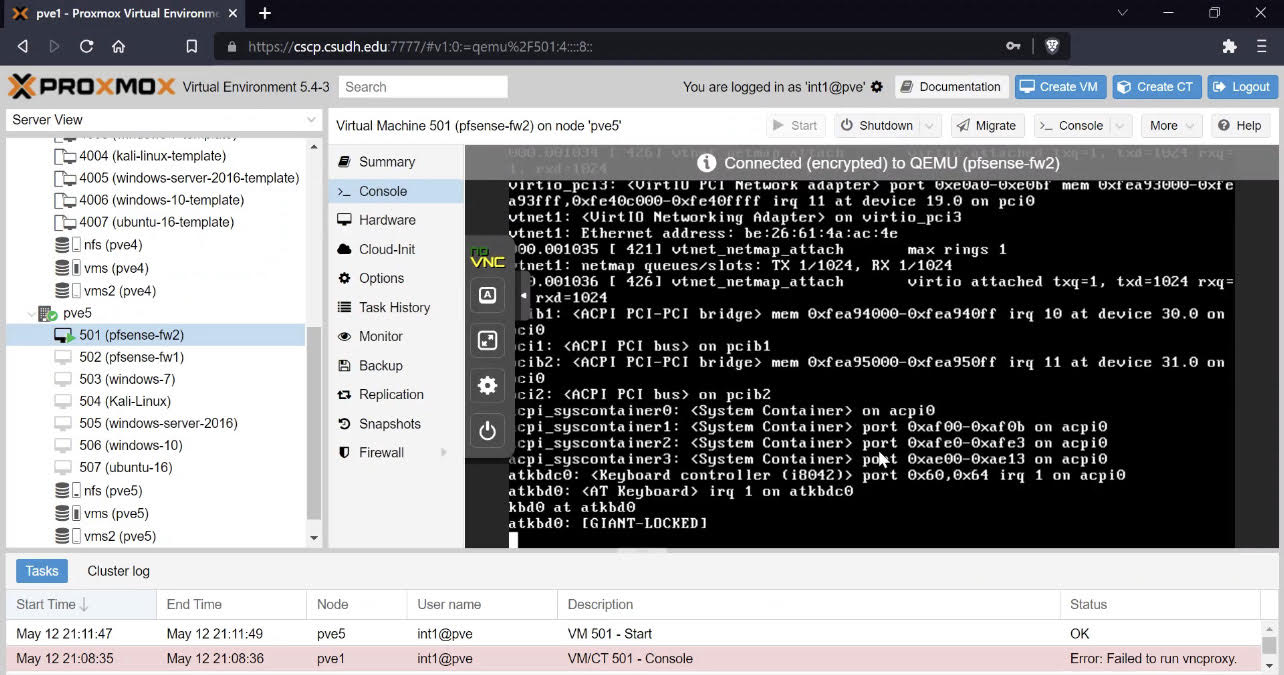
Task: Collapse the pve5 node tree
Action: pyautogui.click(x=31, y=313)
